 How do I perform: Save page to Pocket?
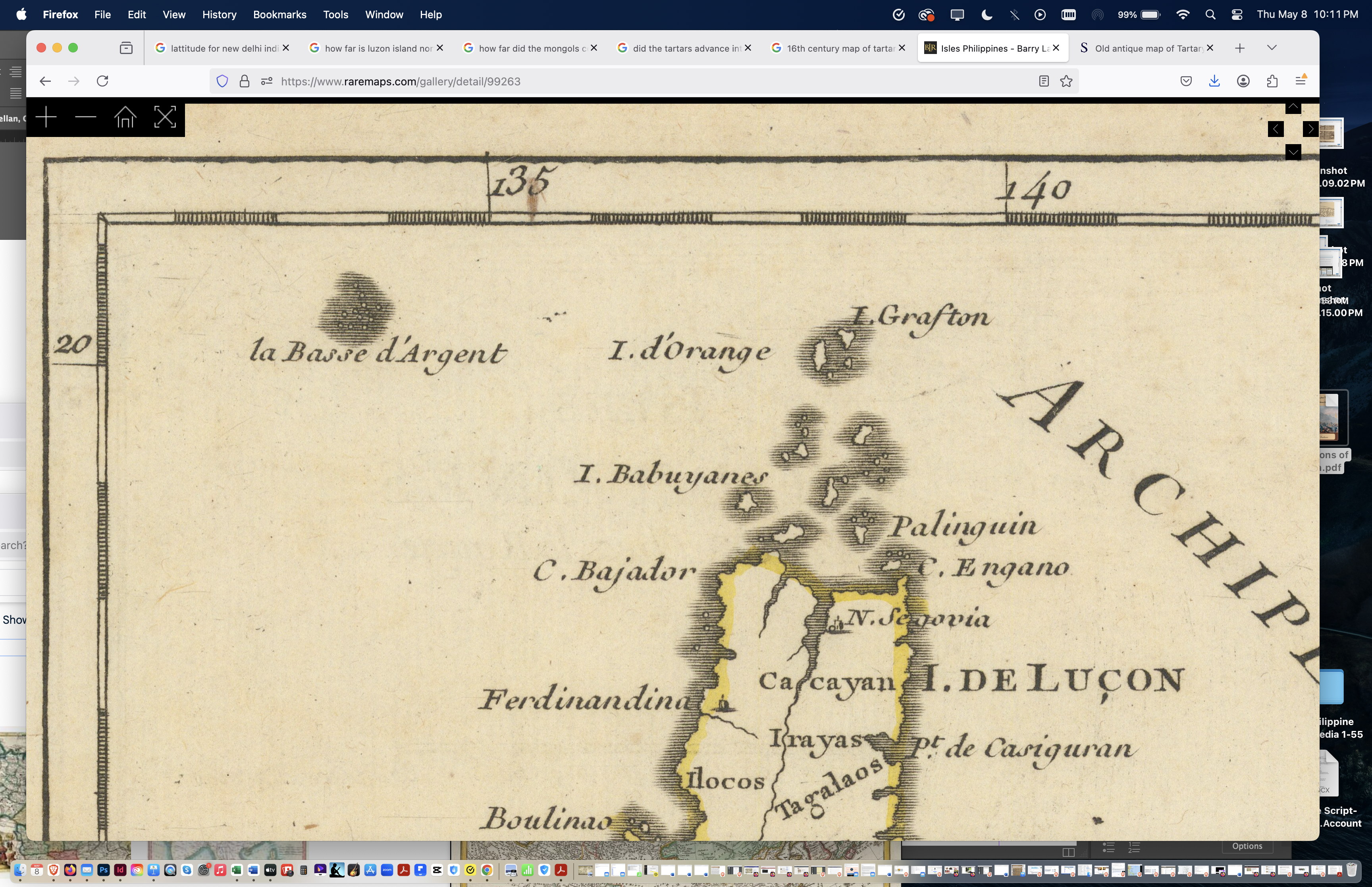click(1186, 81)
